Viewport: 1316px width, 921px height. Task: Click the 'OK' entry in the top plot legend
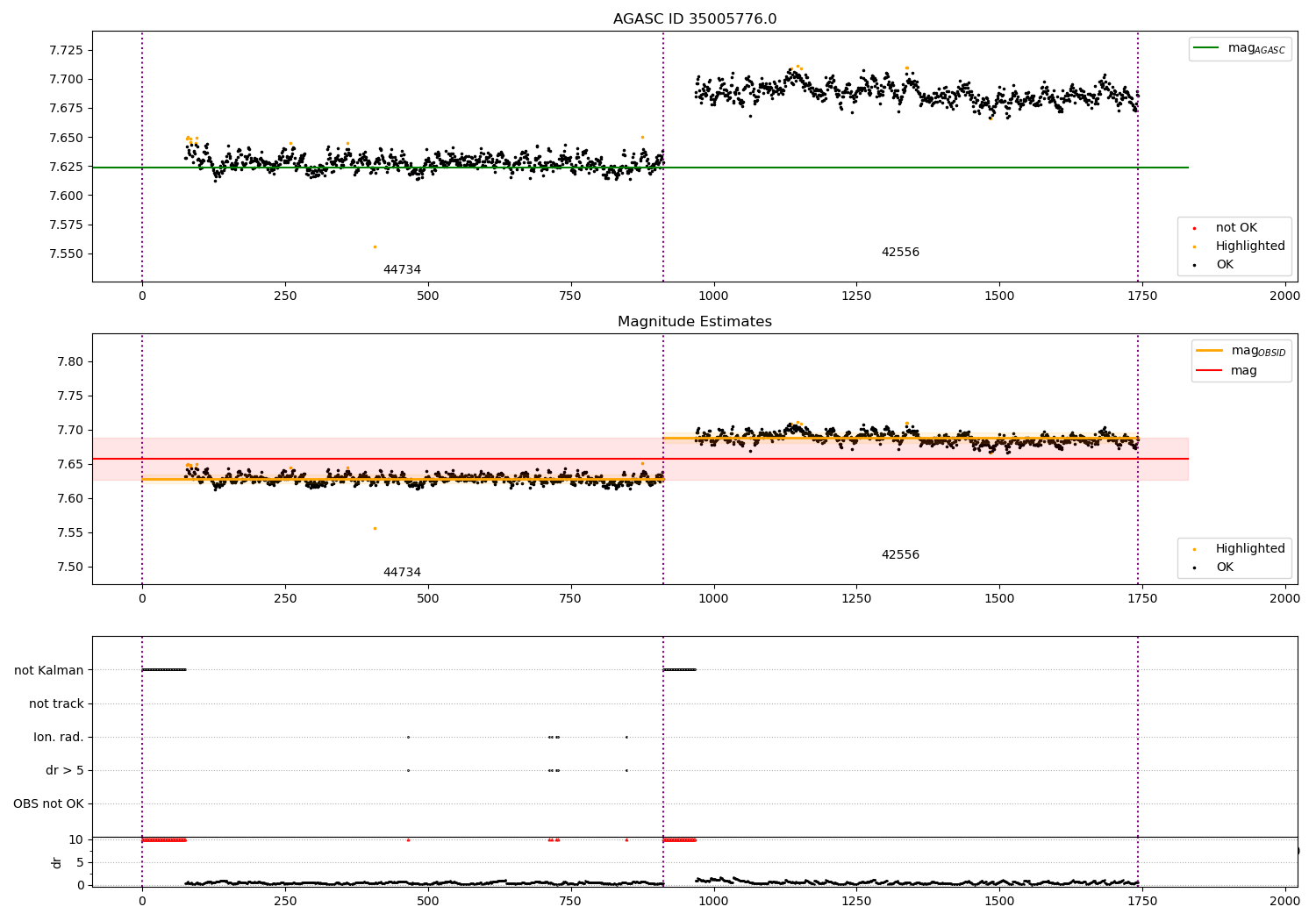point(1223,265)
